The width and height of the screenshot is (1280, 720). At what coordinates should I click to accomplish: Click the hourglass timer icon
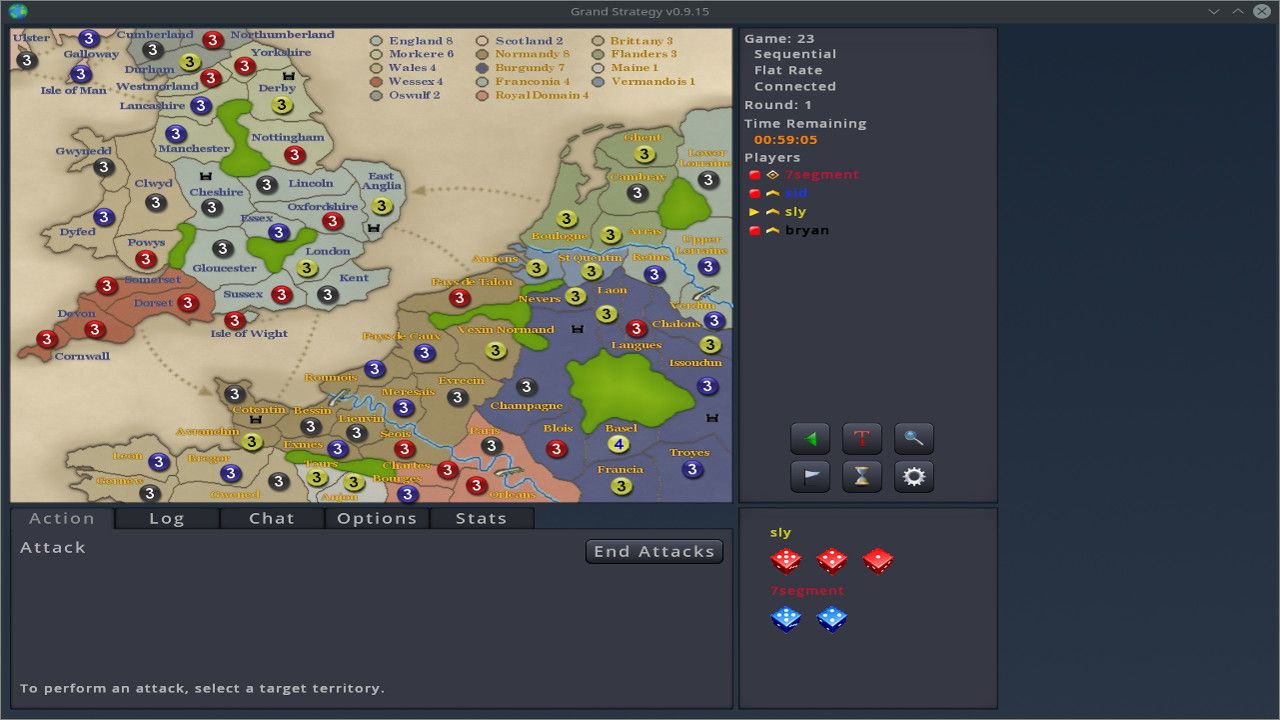(861, 476)
